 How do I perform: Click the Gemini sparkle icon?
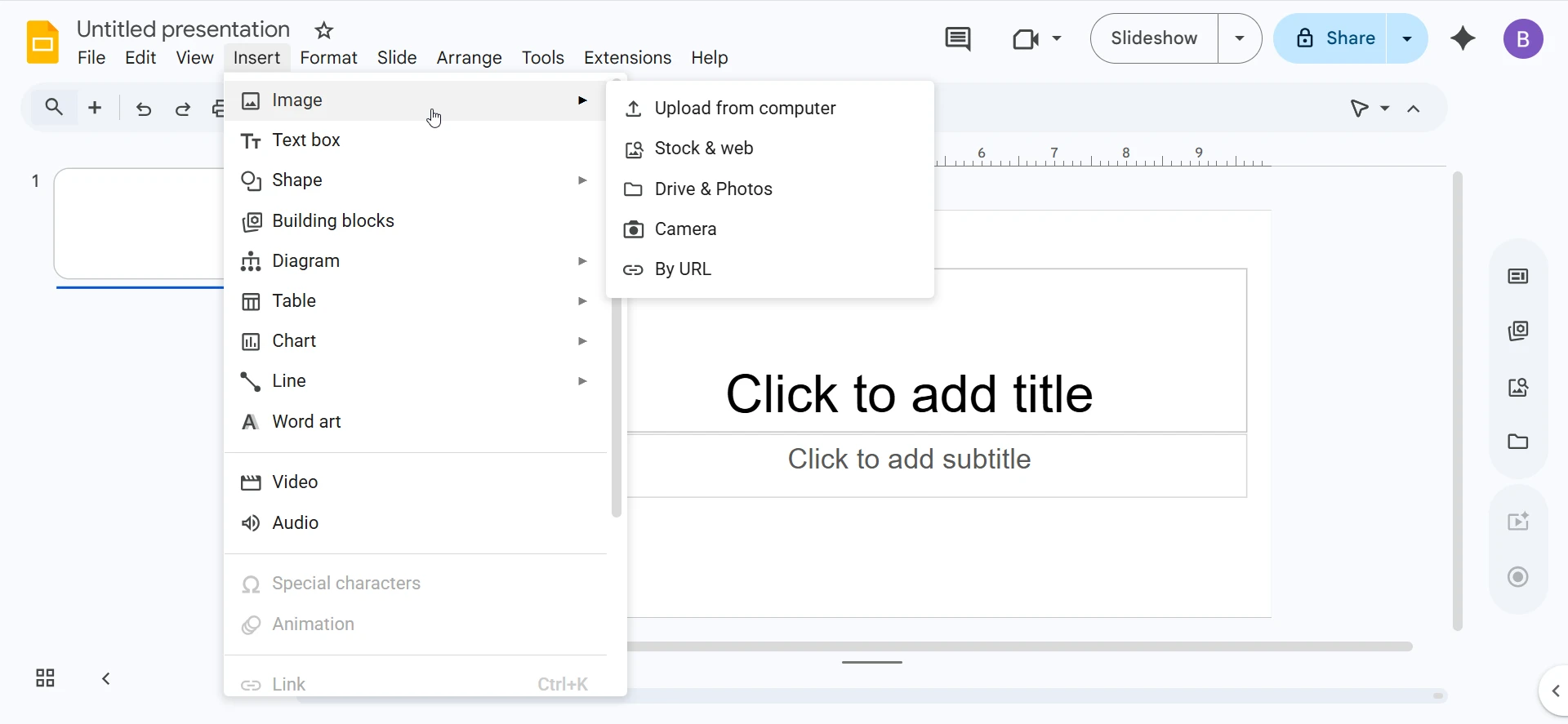(1463, 38)
